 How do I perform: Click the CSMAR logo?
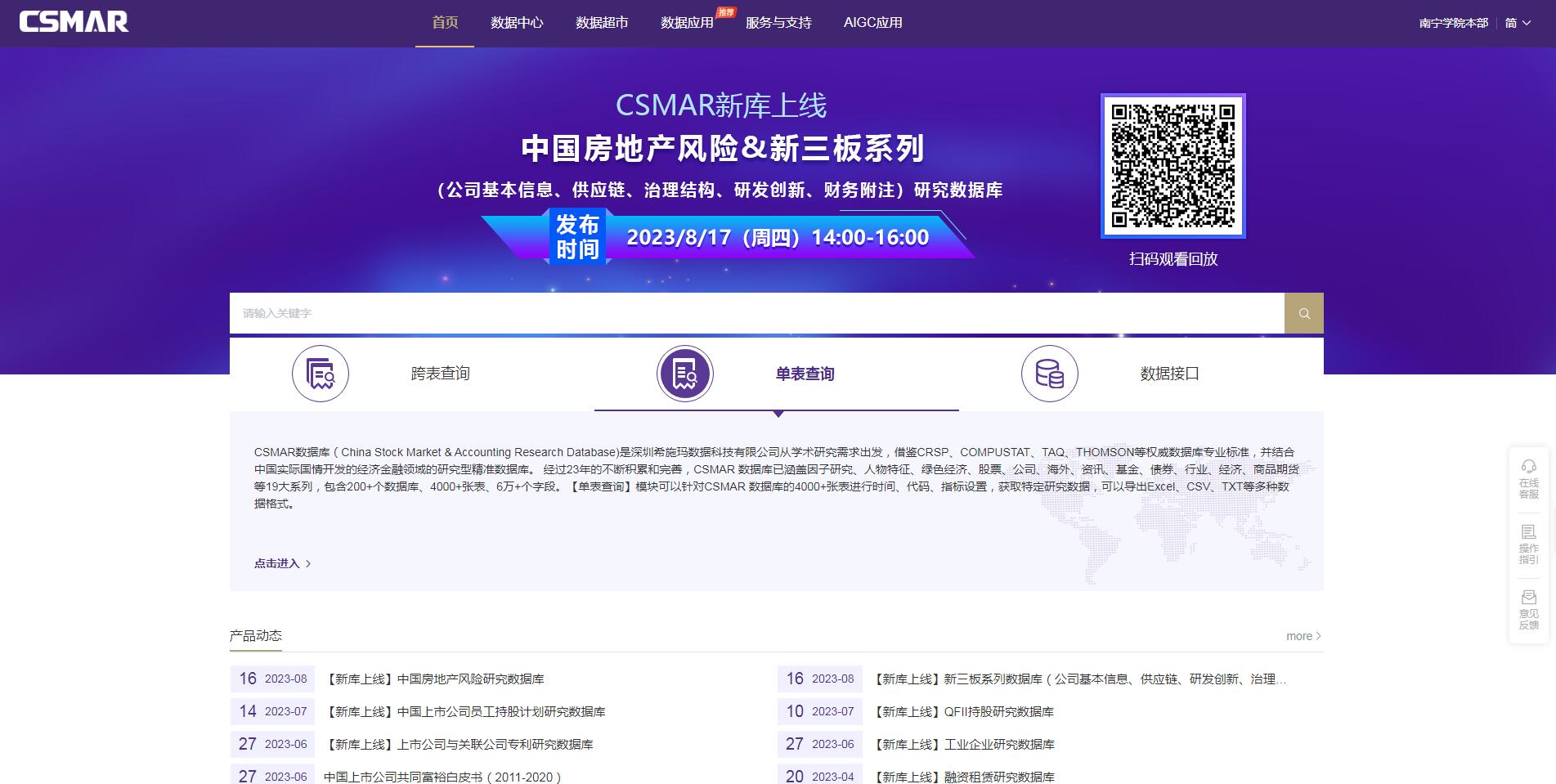point(74,22)
